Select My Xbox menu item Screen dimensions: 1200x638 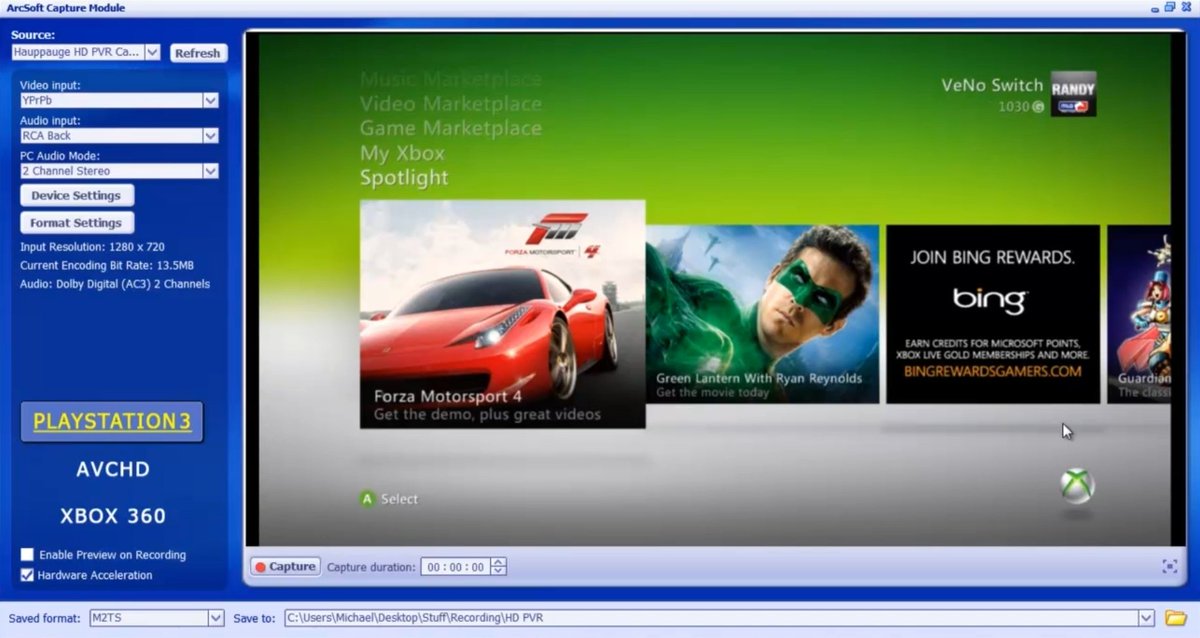point(402,153)
